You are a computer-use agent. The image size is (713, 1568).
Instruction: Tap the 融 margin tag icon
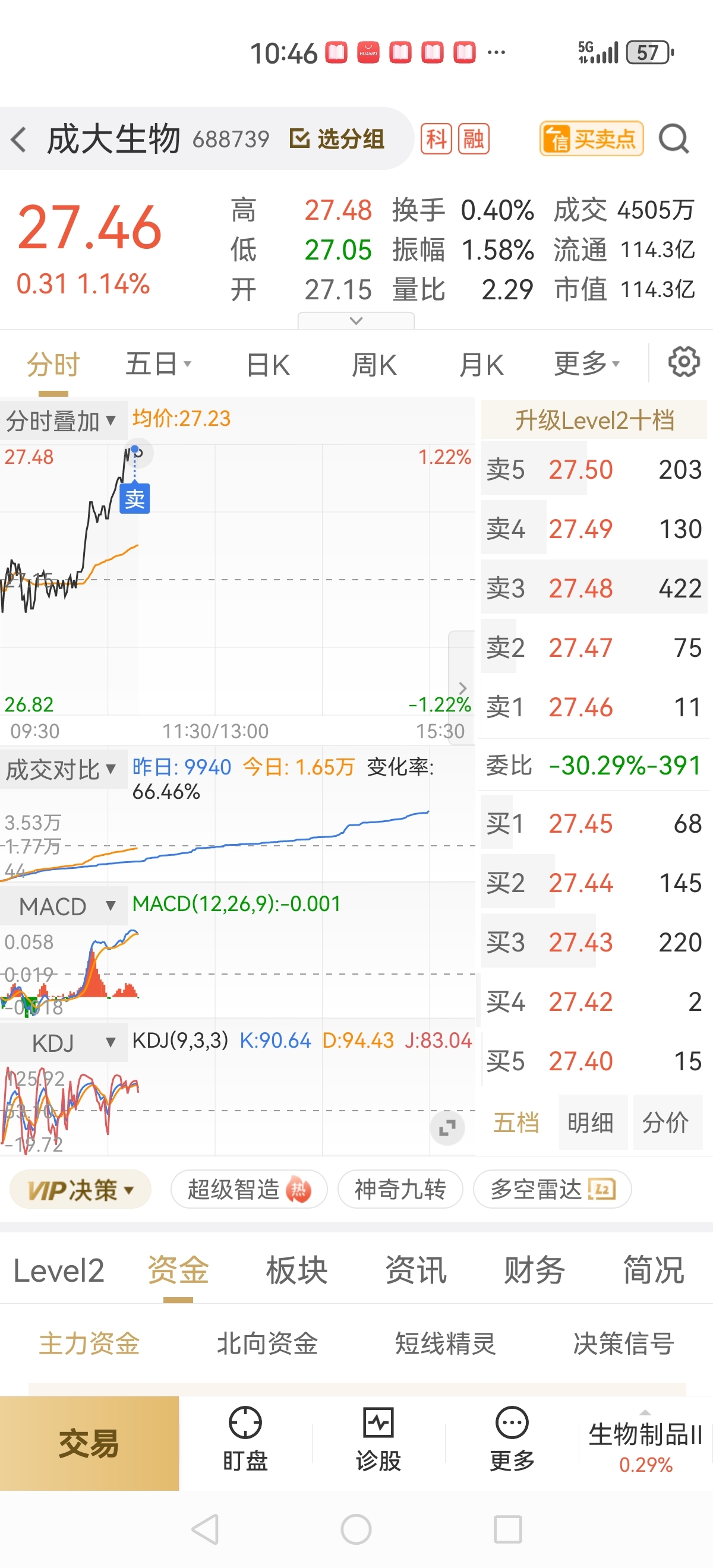(474, 139)
